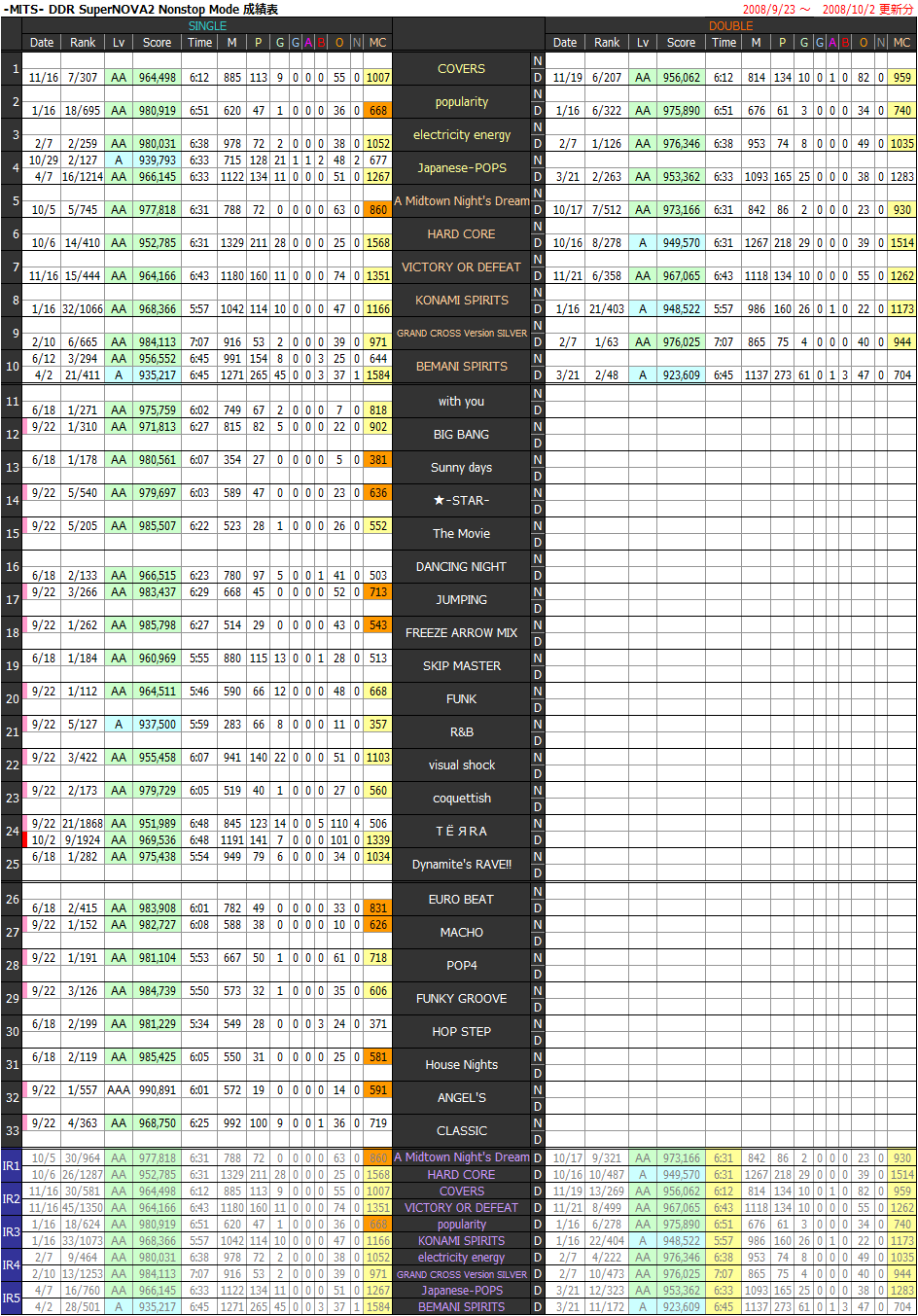Click the rank cell 1/557
The image size is (918, 1316).
(83, 1090)
